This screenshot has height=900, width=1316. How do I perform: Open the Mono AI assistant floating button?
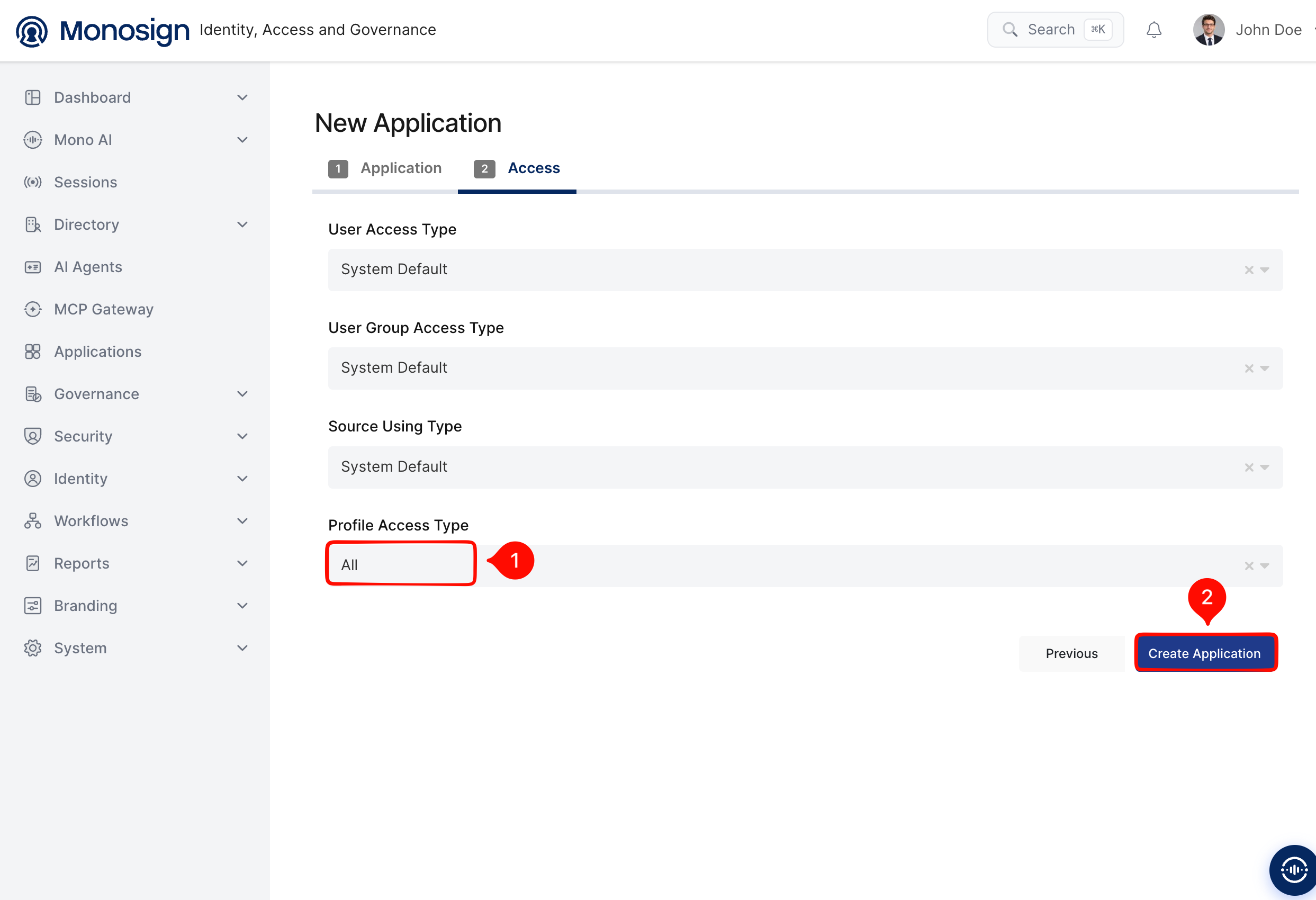pyautogui.click(x=1293, y=870)
